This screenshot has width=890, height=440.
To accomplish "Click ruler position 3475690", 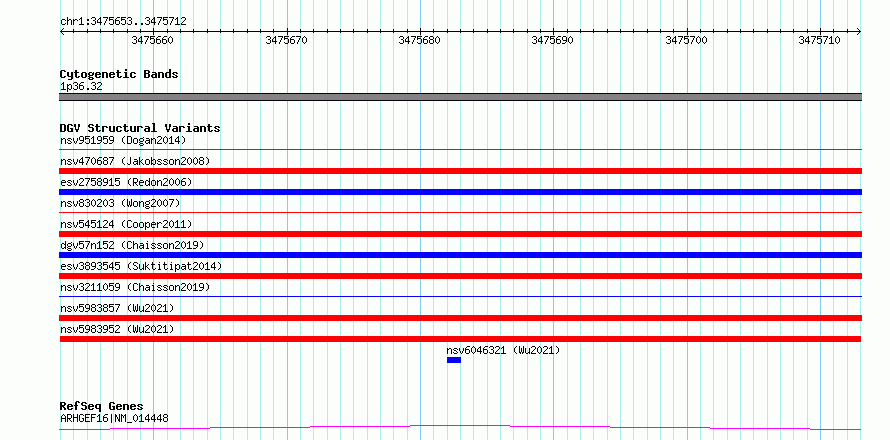I will [552, 40].
